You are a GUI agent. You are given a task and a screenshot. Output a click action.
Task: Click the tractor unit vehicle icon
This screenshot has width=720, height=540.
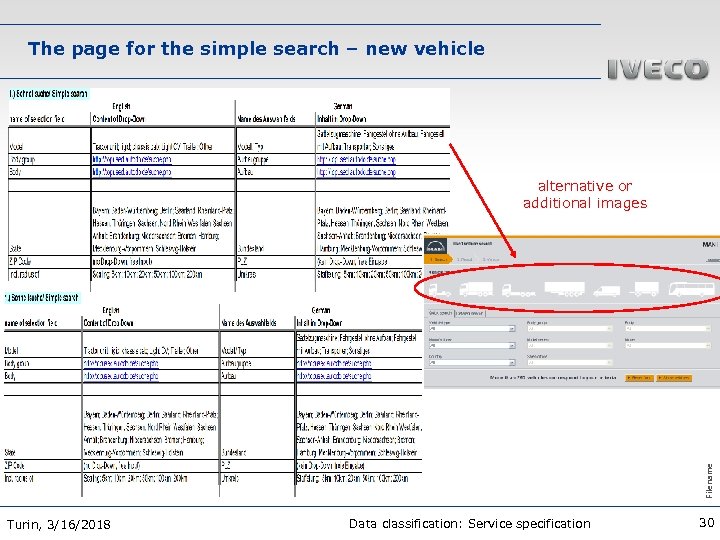click(440, 290)
